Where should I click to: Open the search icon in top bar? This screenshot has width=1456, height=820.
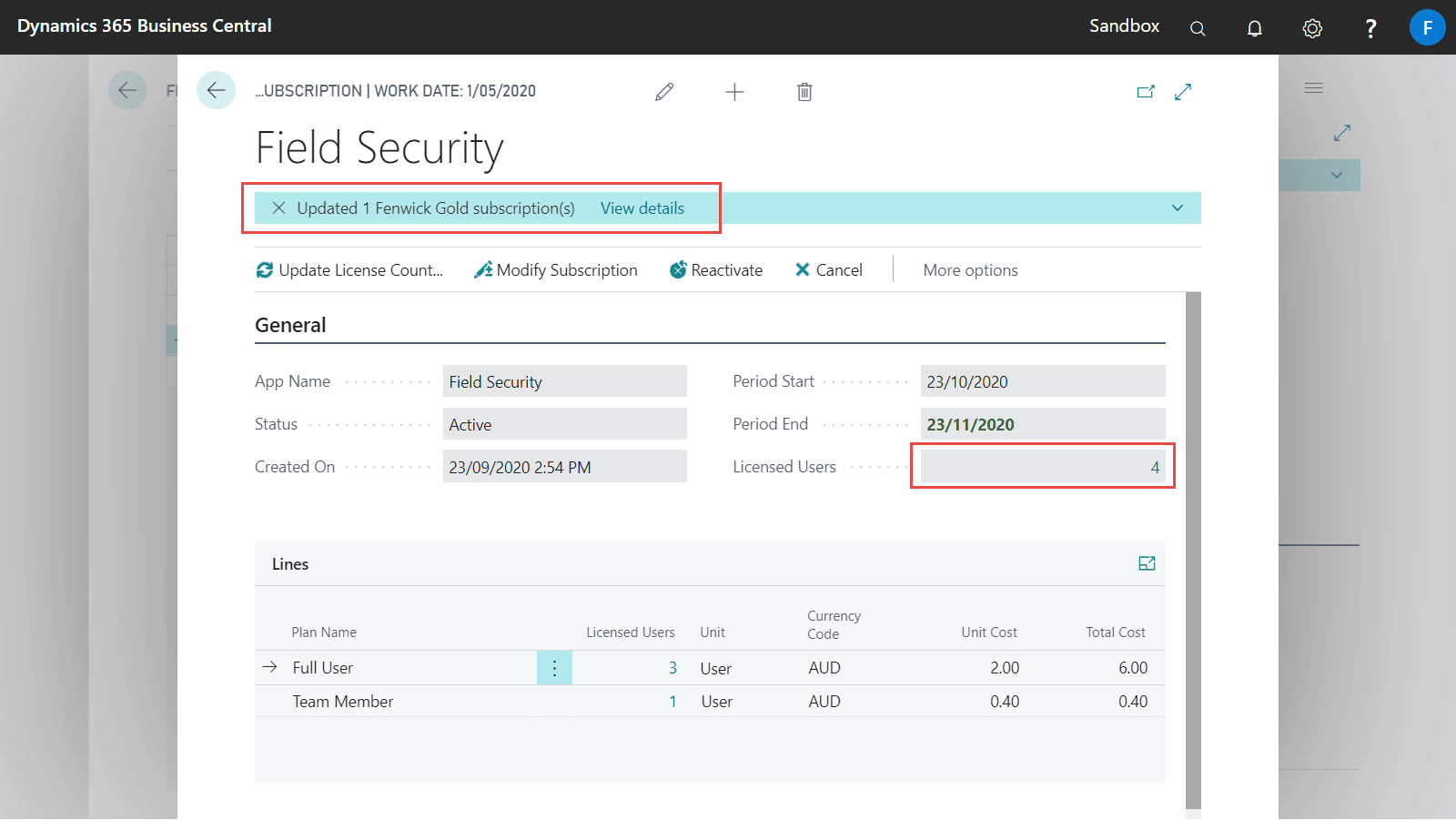point(1198,28)
